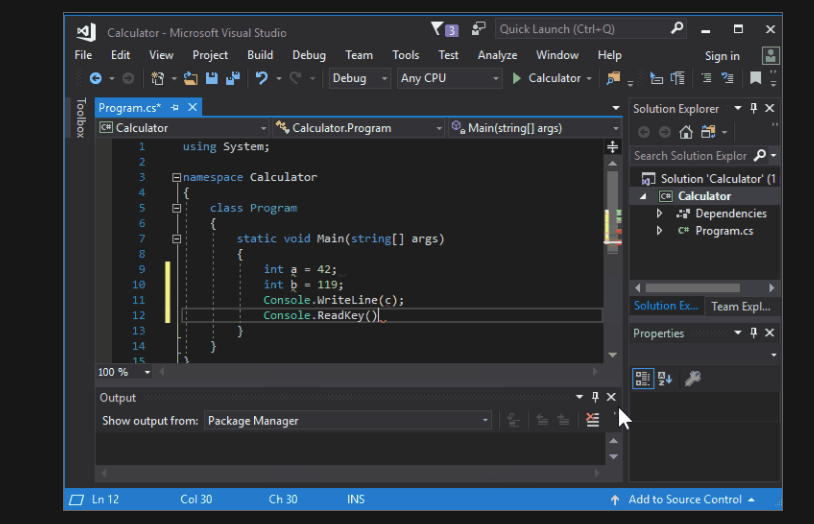Image resolution: width=814 pixels, height=524 pixels.
Task: Click the Quick Launch magnifier icon
Action: pyautogui.click(x=676, y=28)
